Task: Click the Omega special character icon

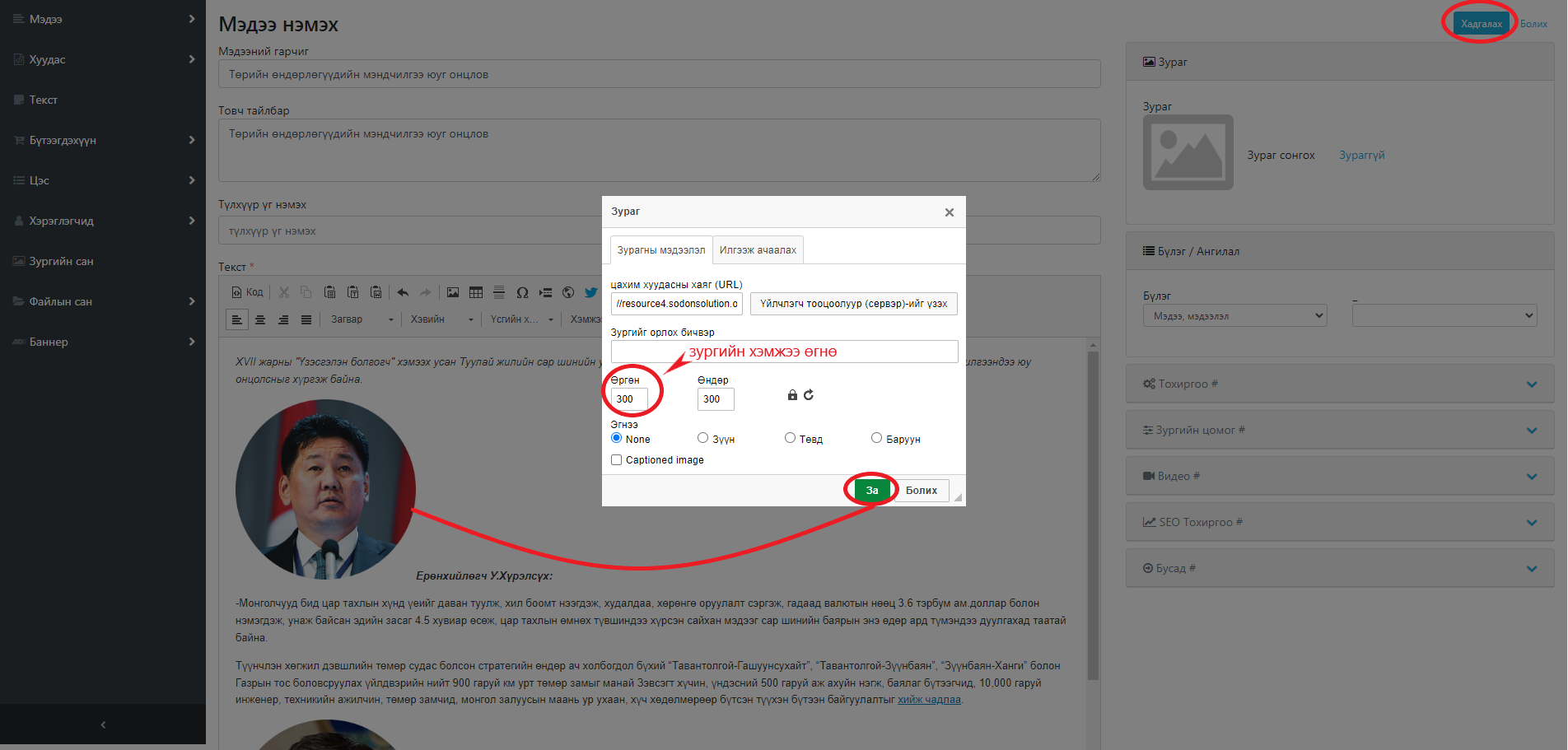Action: (522, 292)
